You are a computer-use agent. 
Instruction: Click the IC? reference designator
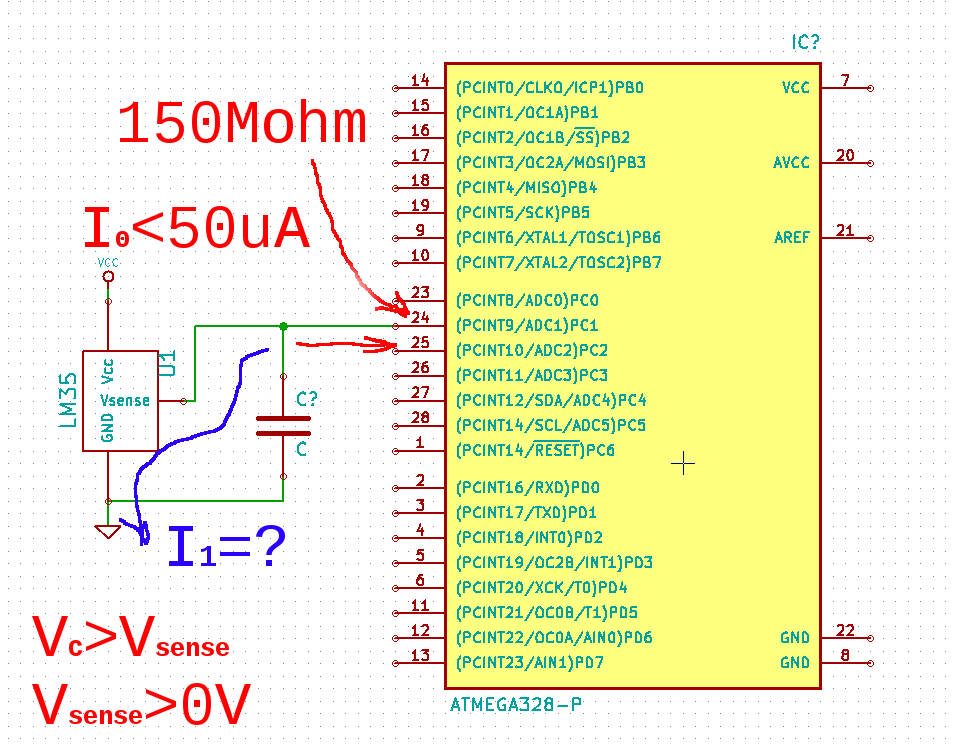tap(805, 42)
